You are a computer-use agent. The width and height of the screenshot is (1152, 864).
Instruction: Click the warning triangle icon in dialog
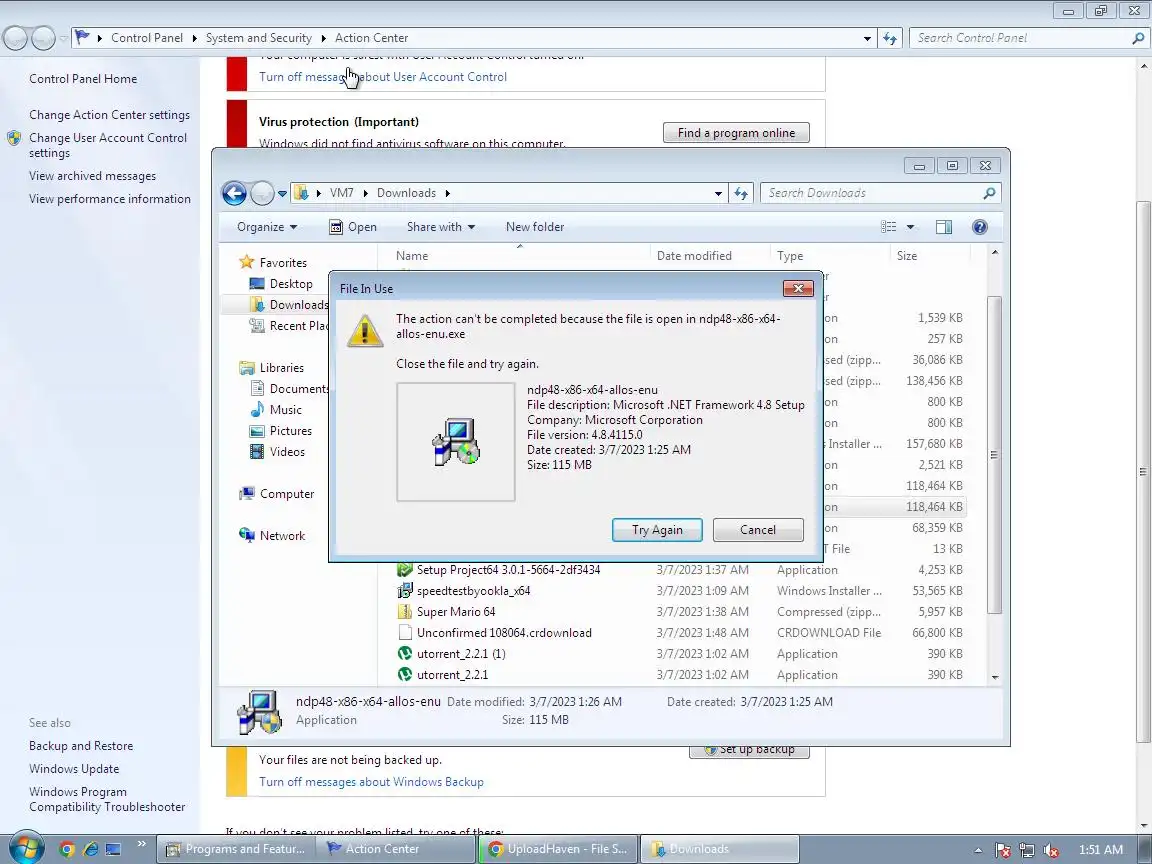(x=364, y=331)
